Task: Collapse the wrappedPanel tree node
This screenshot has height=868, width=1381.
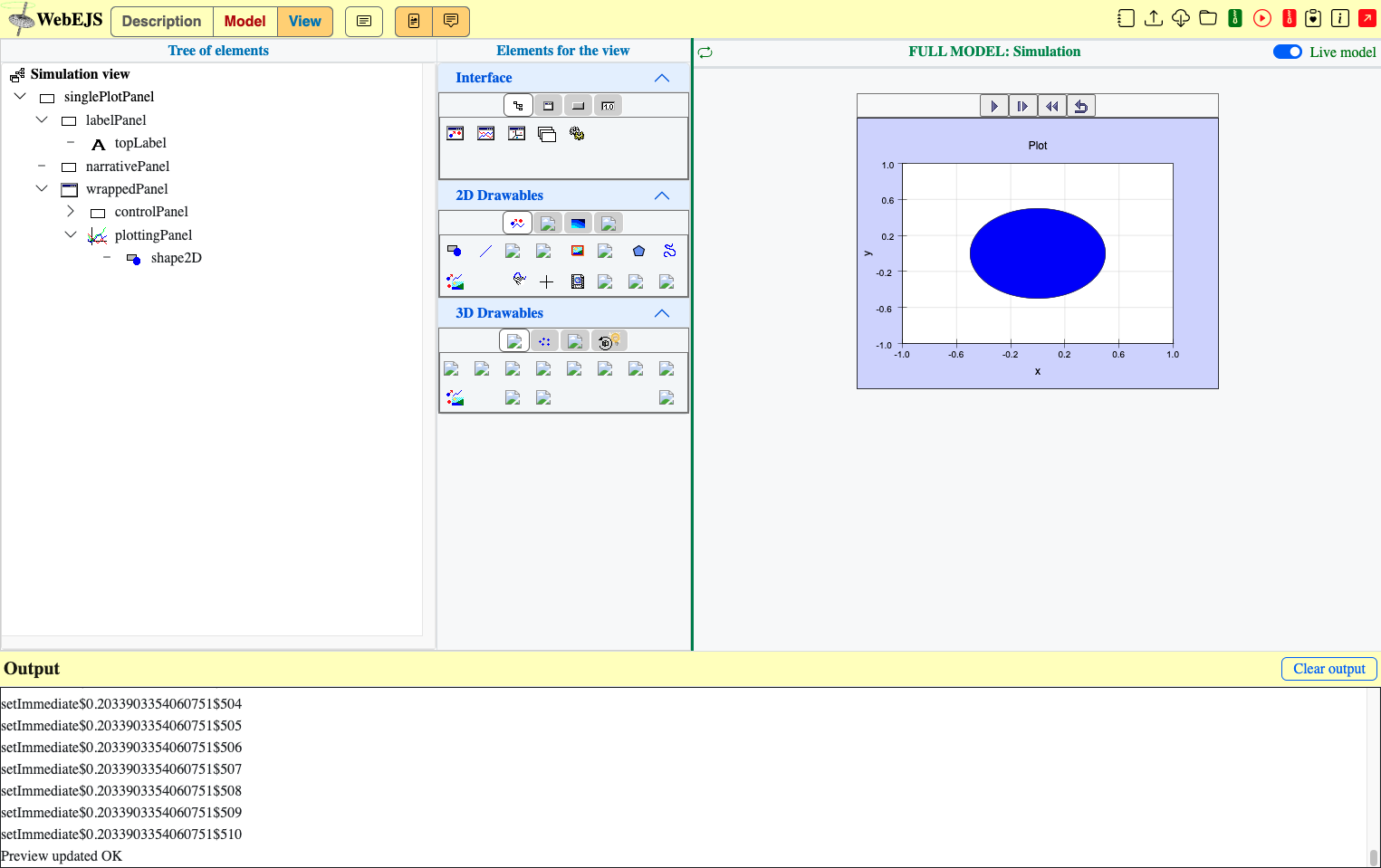Action: pyautogui.click(x=42, y=188)
